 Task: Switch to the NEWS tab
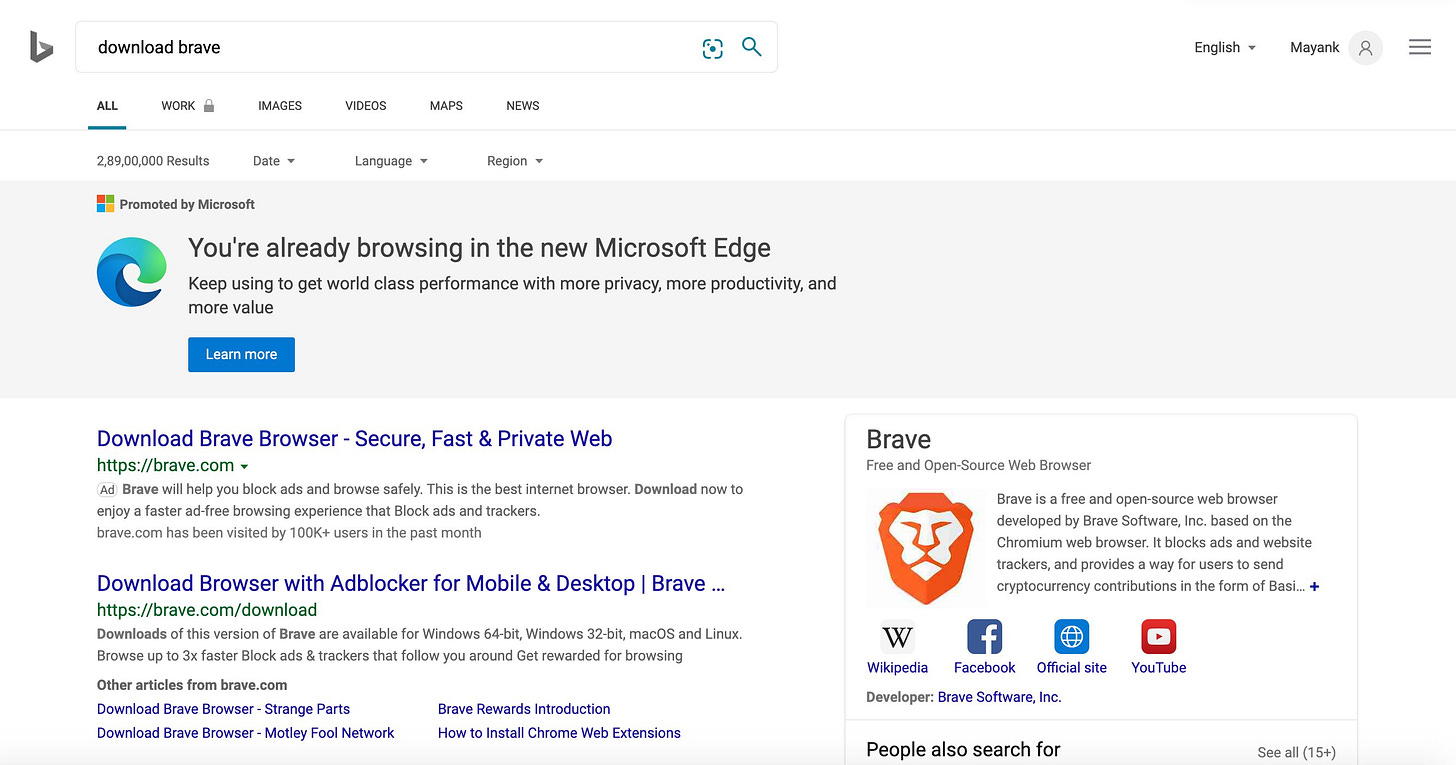click(523, 105)
